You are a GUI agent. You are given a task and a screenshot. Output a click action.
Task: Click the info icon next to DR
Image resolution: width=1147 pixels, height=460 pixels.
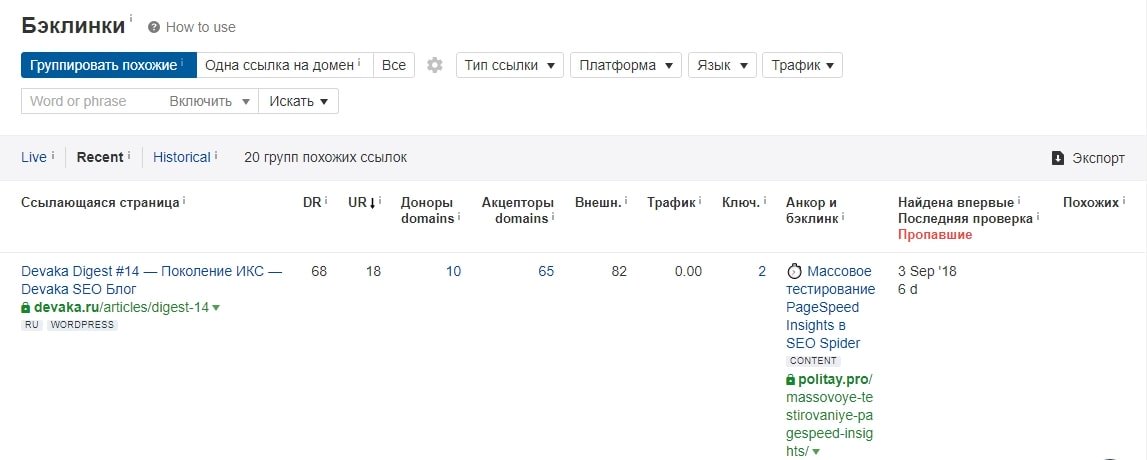pos(326,200)
